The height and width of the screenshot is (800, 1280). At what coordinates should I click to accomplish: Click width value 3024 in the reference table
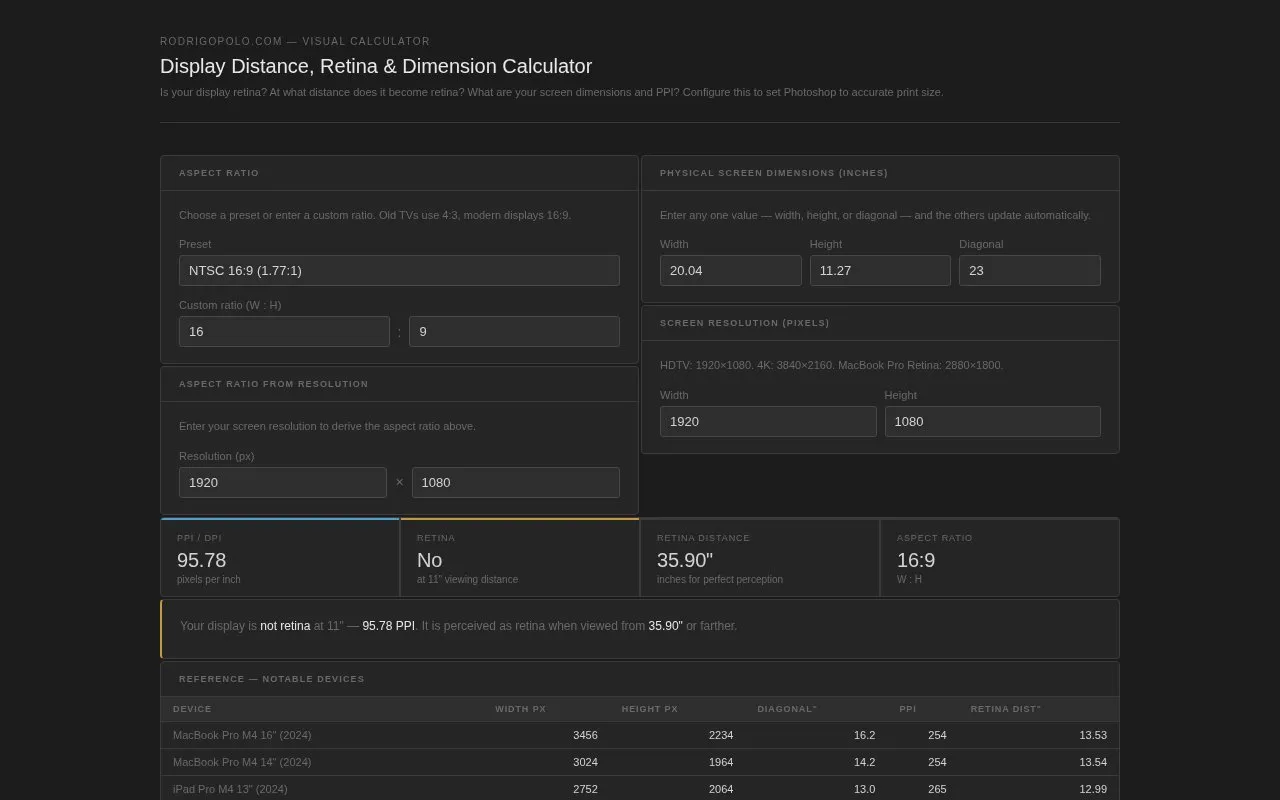point(585,762)
